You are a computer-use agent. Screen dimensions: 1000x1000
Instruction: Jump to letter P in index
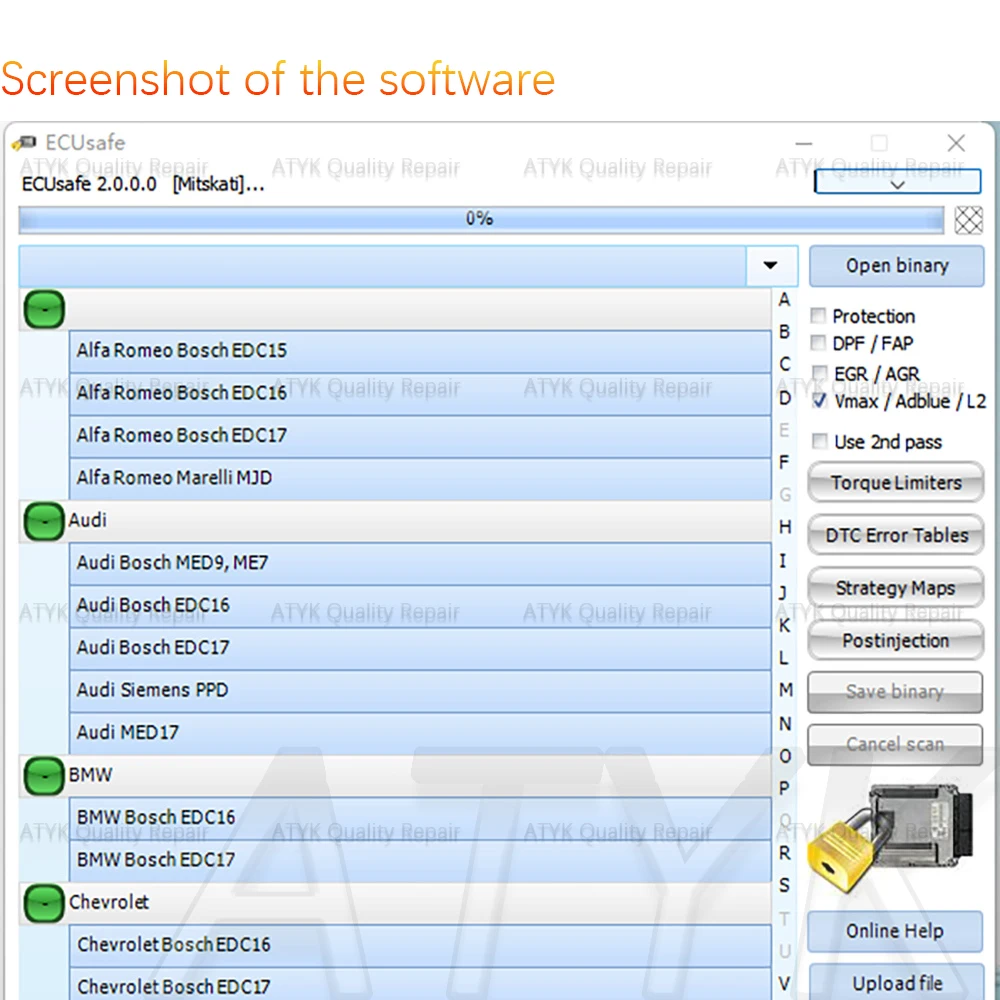tap(785, 789)
